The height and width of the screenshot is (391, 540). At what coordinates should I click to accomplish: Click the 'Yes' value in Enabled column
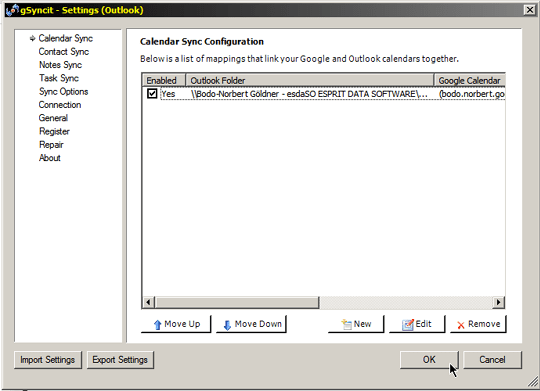point(168,94)
